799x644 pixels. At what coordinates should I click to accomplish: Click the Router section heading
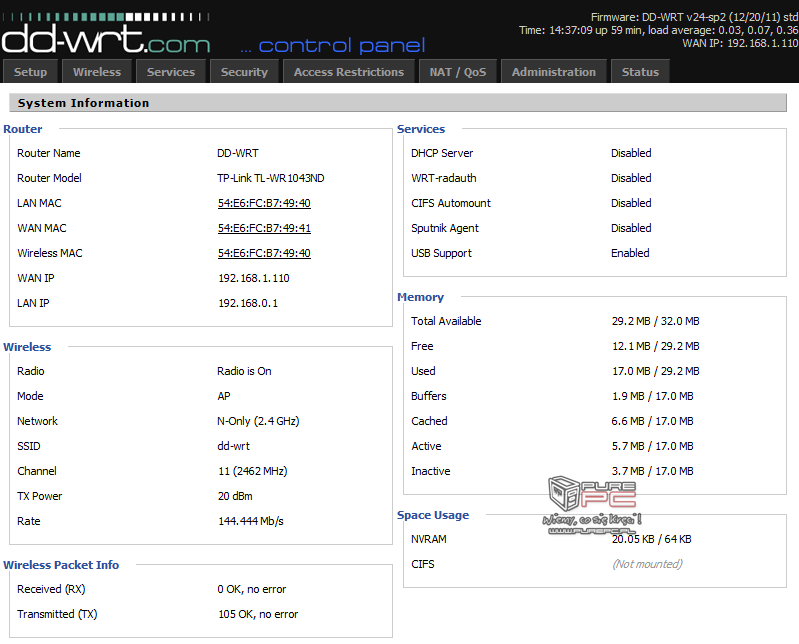pos(22,129)
